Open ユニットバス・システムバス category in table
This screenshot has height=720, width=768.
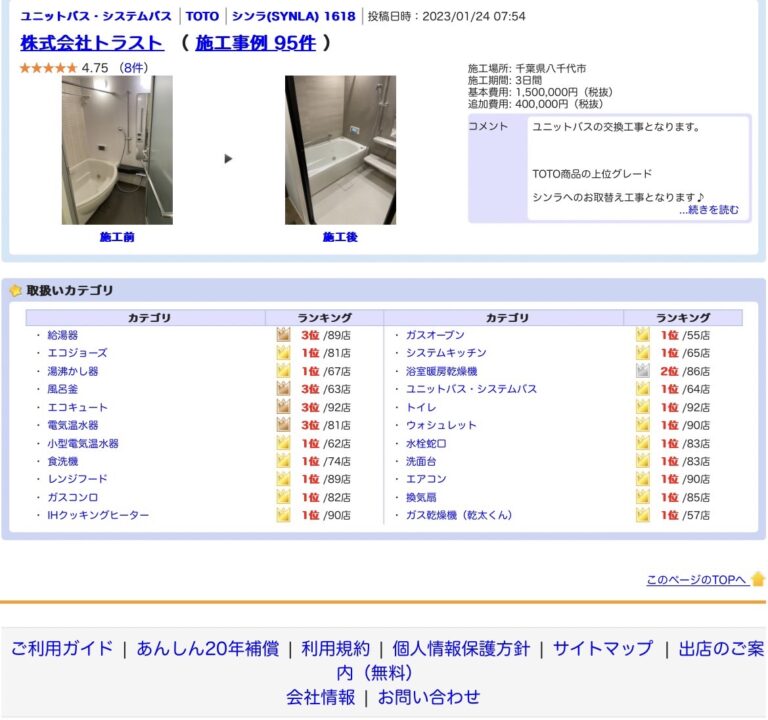point(471,389)
